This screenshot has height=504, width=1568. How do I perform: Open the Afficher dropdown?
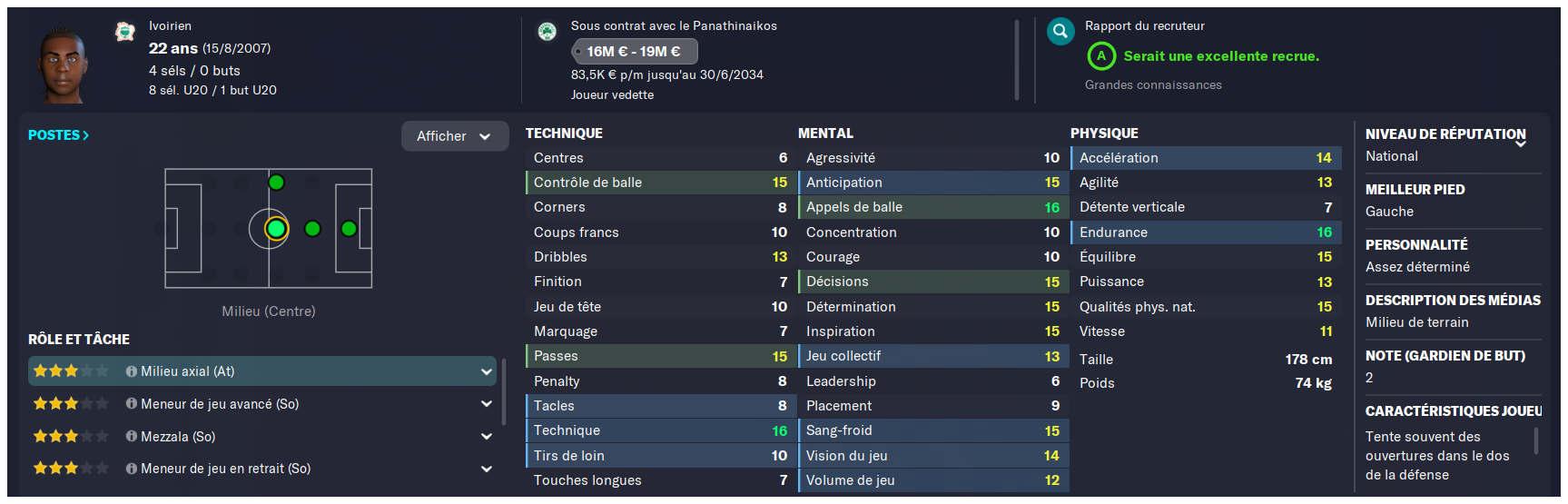pos(455,136)
